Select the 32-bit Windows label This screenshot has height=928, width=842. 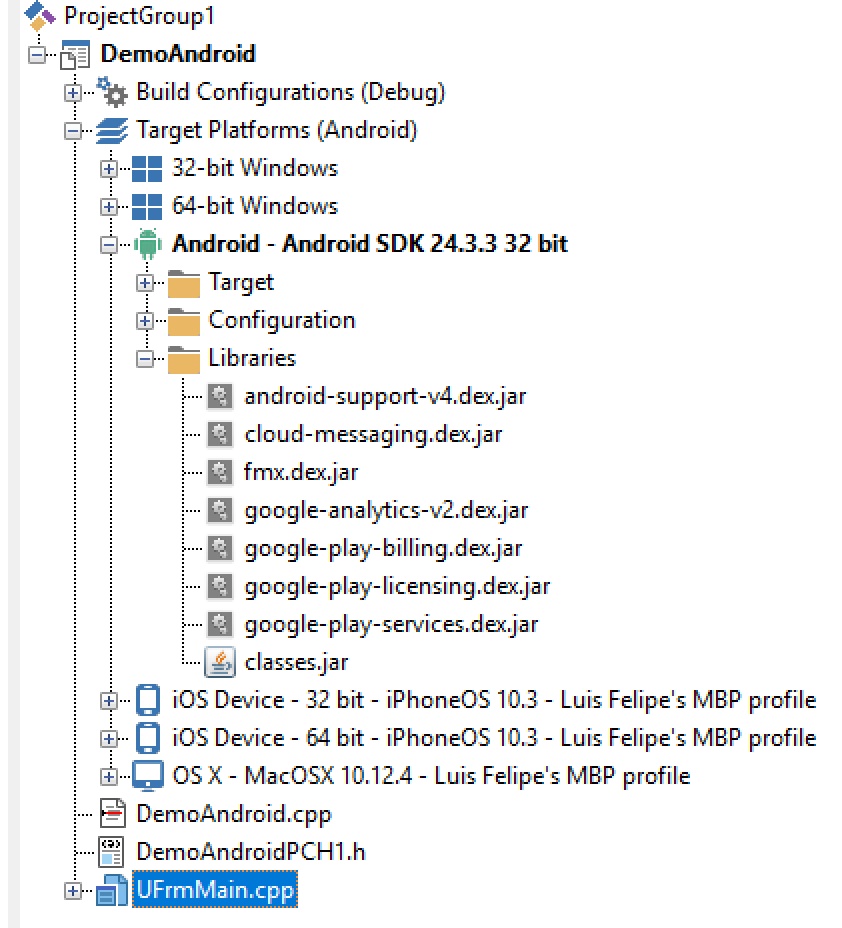255,168
